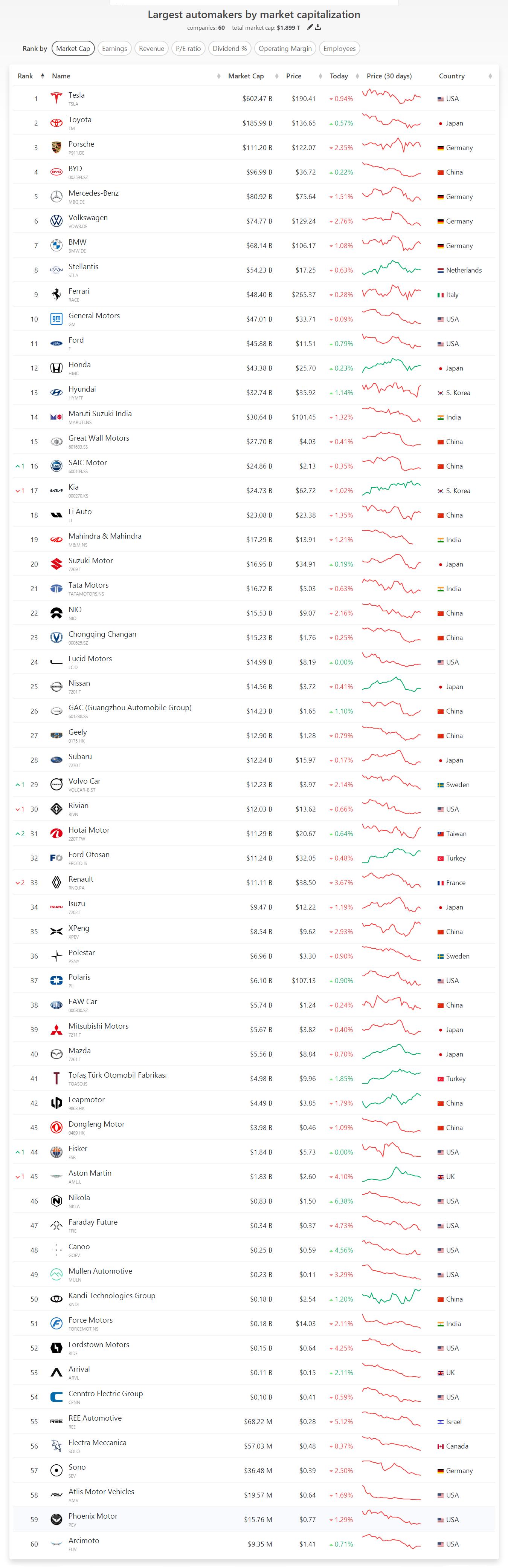Rank by Operating Margin
Screen dimensions: 508x1568
[x=285, y=49]
